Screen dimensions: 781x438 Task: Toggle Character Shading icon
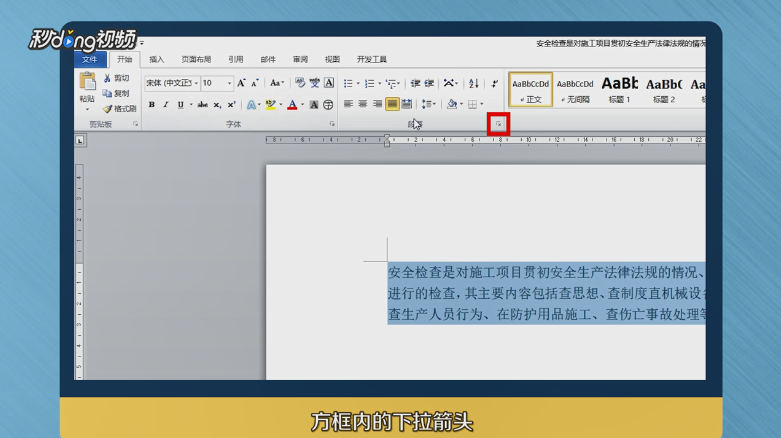(314, 105)
